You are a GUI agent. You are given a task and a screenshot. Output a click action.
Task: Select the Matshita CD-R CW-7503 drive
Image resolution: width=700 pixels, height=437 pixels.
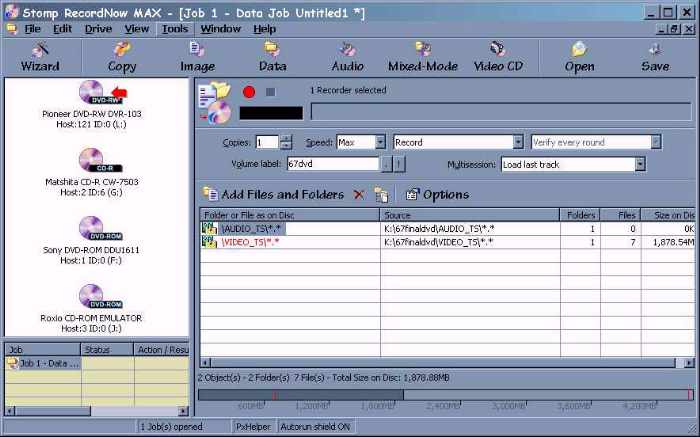tap(92, 173)
